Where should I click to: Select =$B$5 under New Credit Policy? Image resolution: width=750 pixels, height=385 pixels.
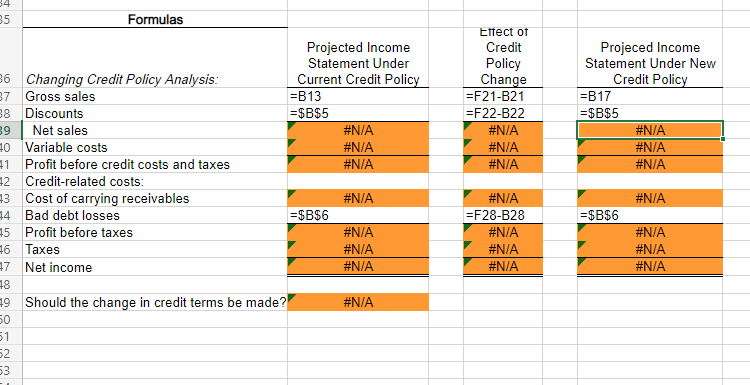650,113
